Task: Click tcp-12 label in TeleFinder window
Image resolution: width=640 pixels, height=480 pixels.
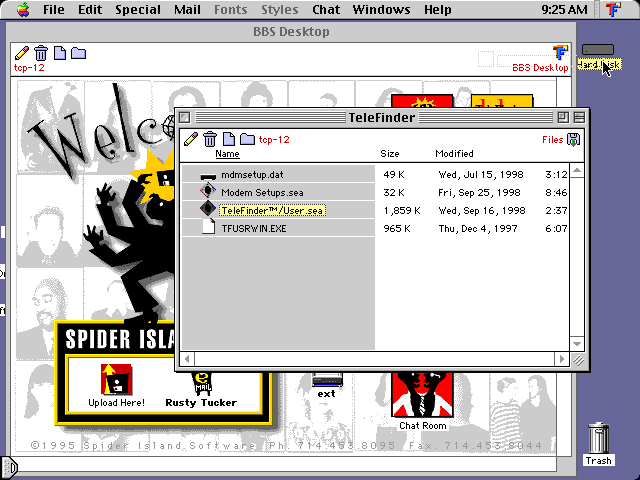Action: coord(274,140)
